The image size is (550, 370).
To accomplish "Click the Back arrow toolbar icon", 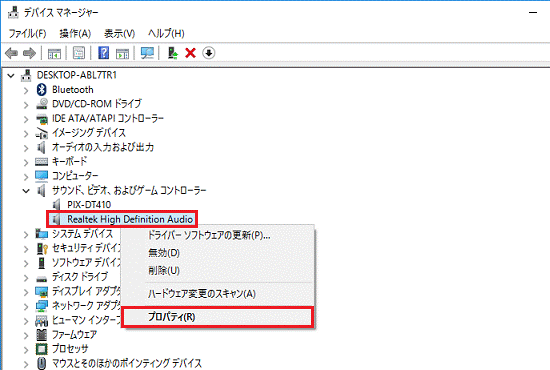I will 12,53.
